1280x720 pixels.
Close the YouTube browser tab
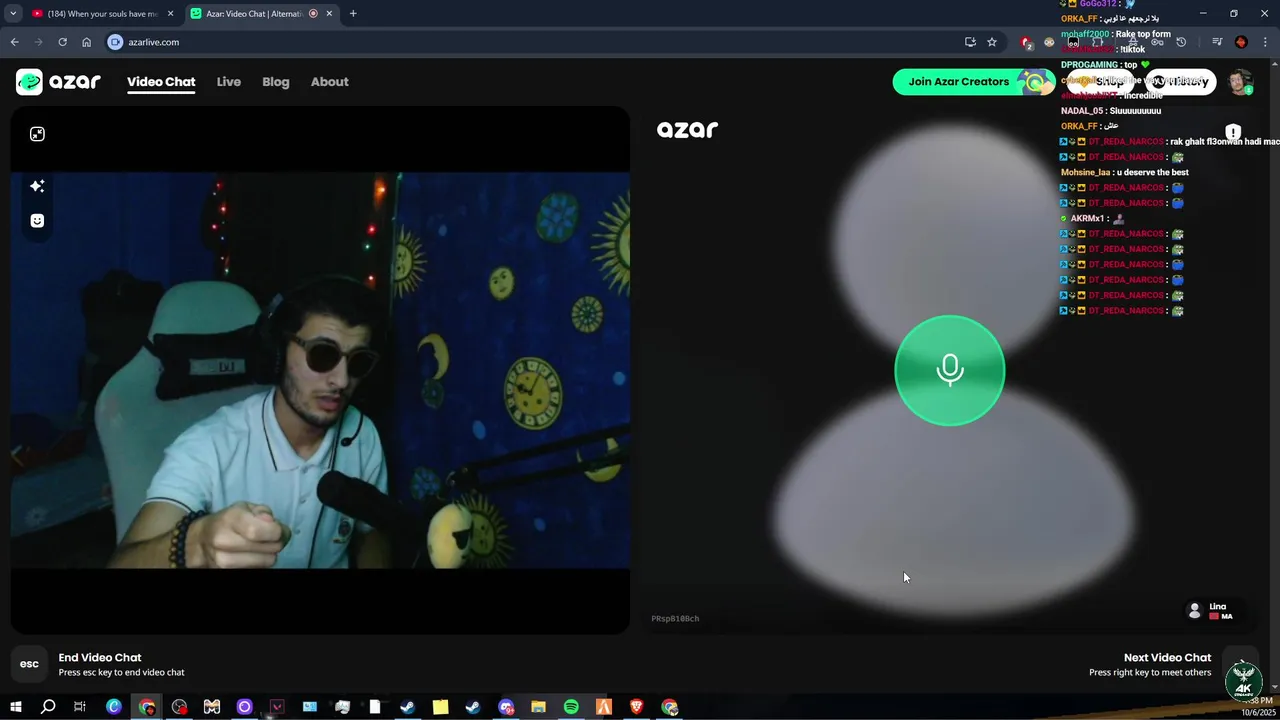click(171, 14)
